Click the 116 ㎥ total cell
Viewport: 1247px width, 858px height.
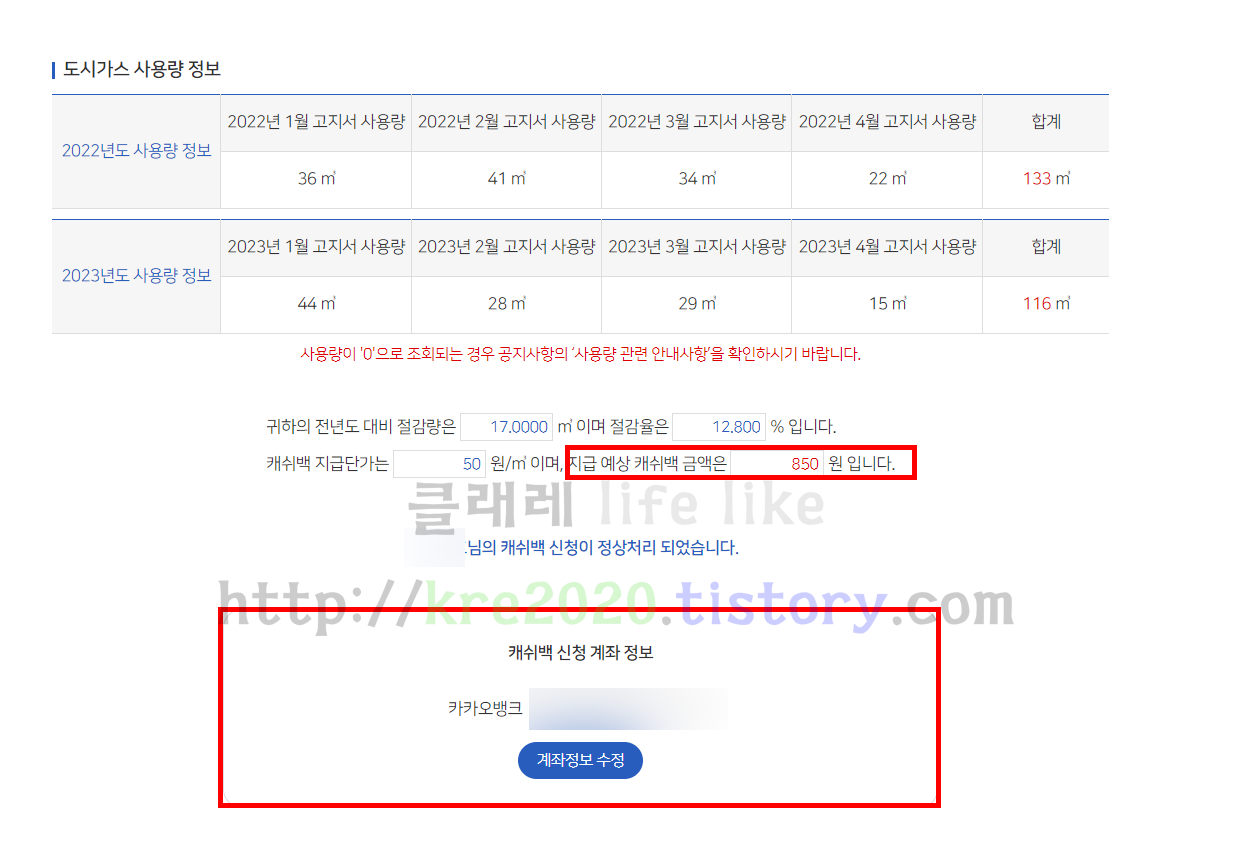point(1046,304)
